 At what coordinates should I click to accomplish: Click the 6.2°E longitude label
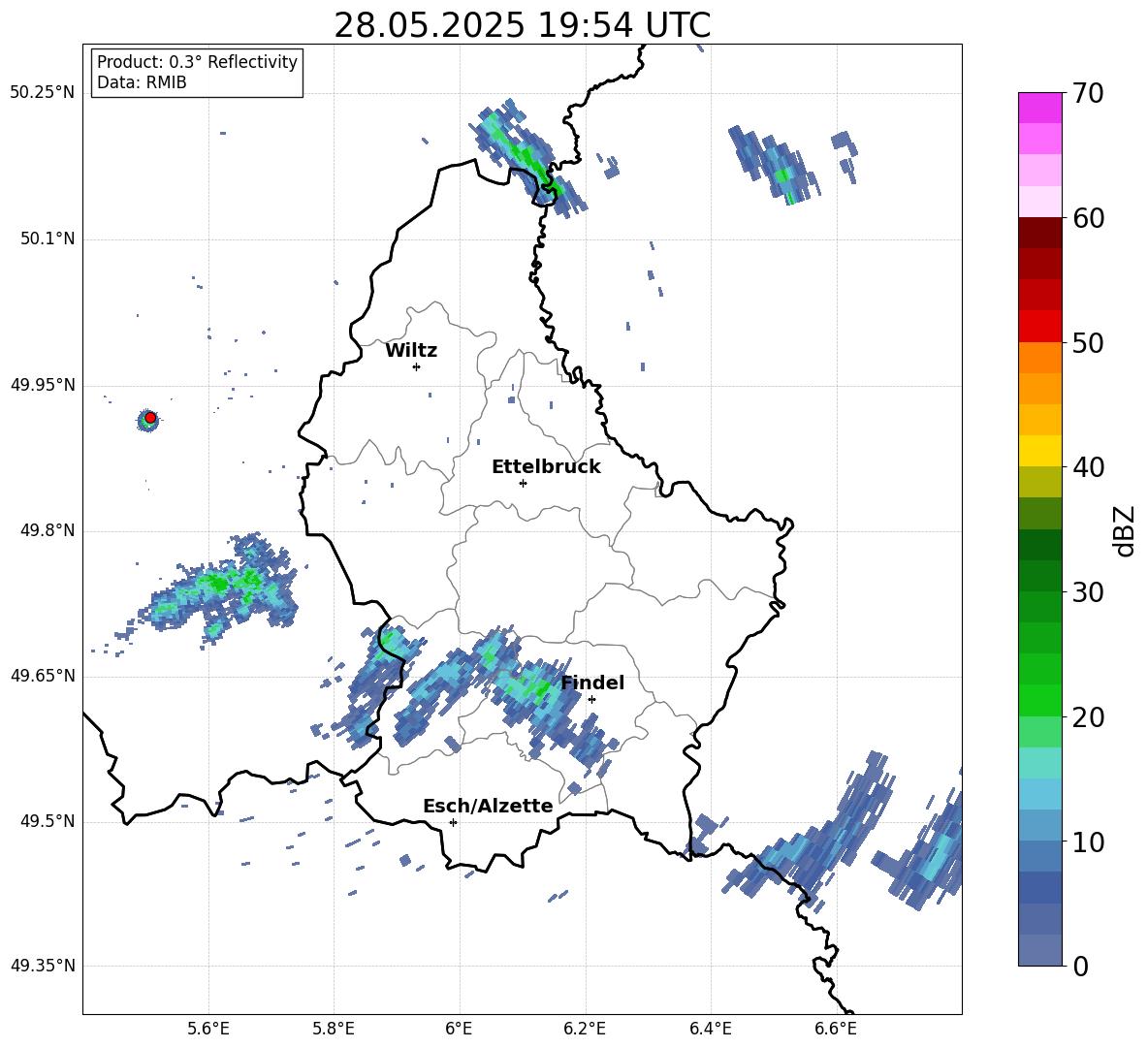[x=585, y=1029]
